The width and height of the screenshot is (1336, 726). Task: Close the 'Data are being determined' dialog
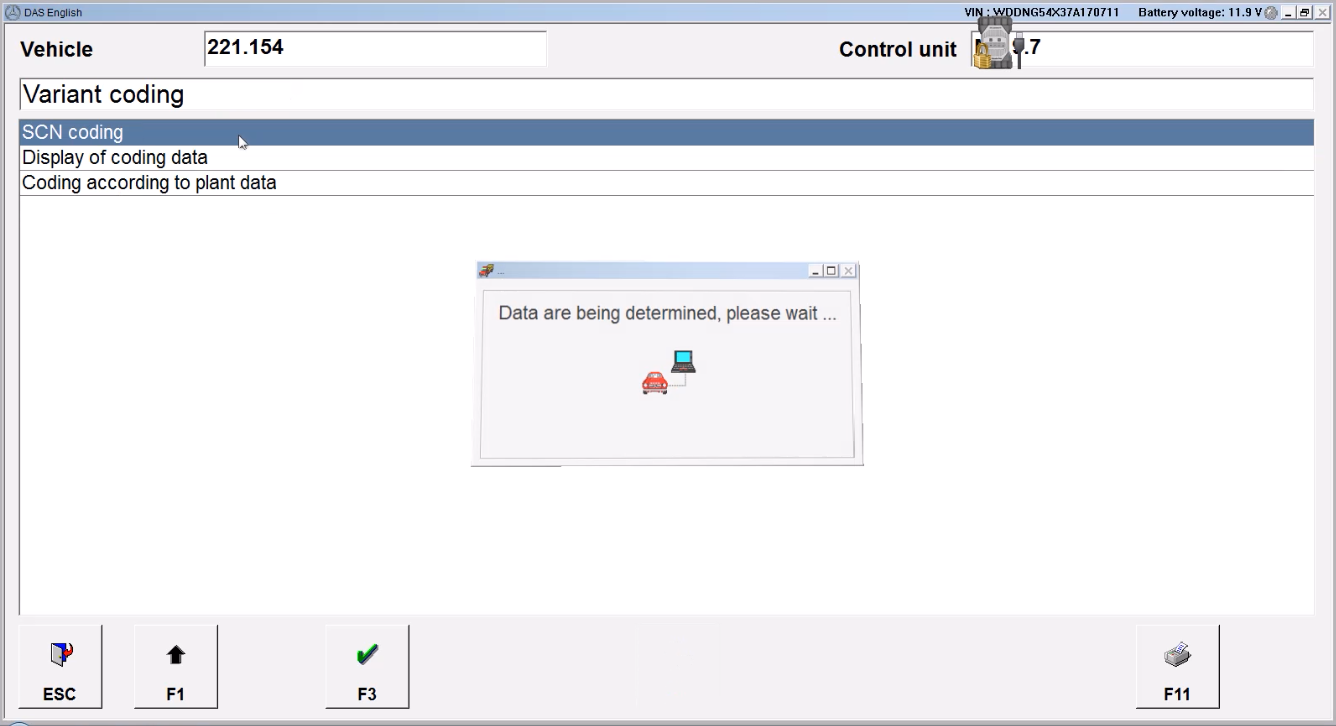pyautogui.click(x=848, y=271)
